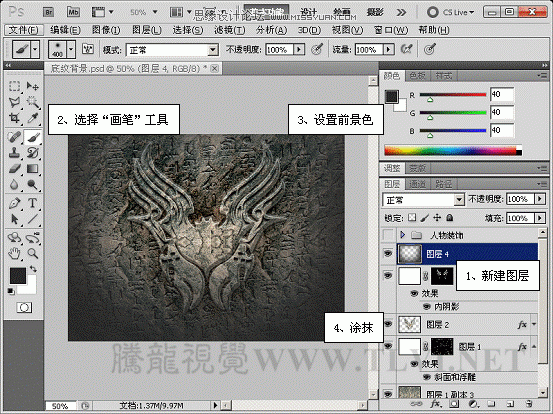Screen dimensions: 553x414
Task: Toggle the Brush panel
Action: click(x=87, y=49)
